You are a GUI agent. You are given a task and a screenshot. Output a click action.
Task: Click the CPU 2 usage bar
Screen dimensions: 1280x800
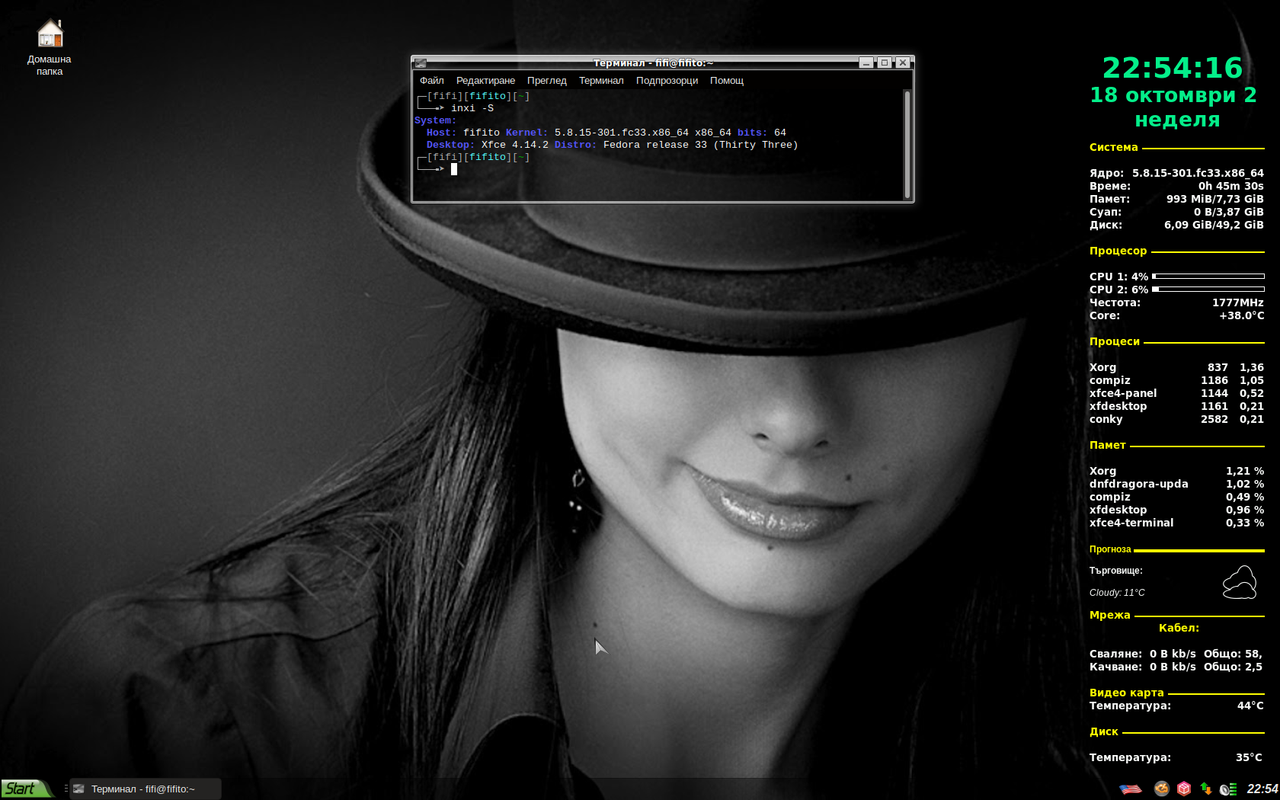(x=1208, y=289)
